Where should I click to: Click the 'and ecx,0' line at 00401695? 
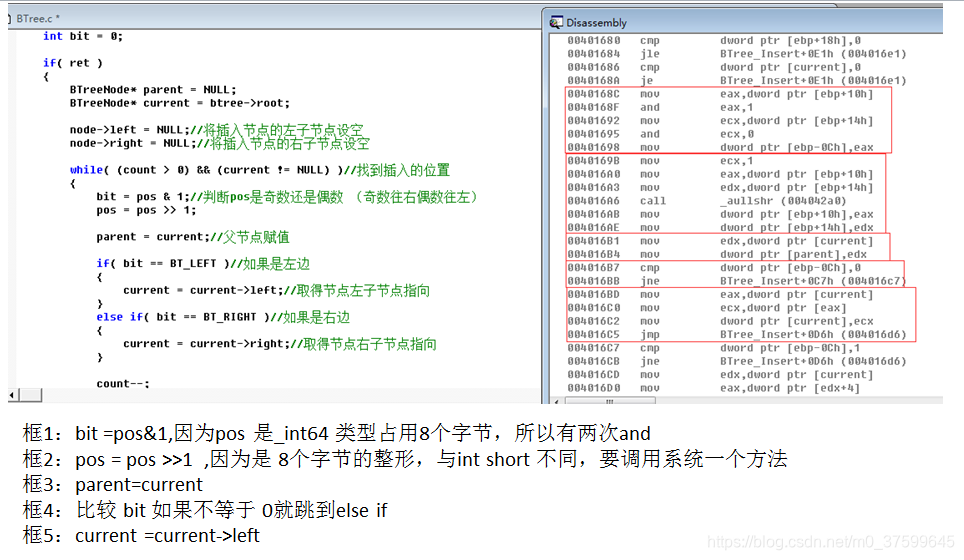pos(660,134)
